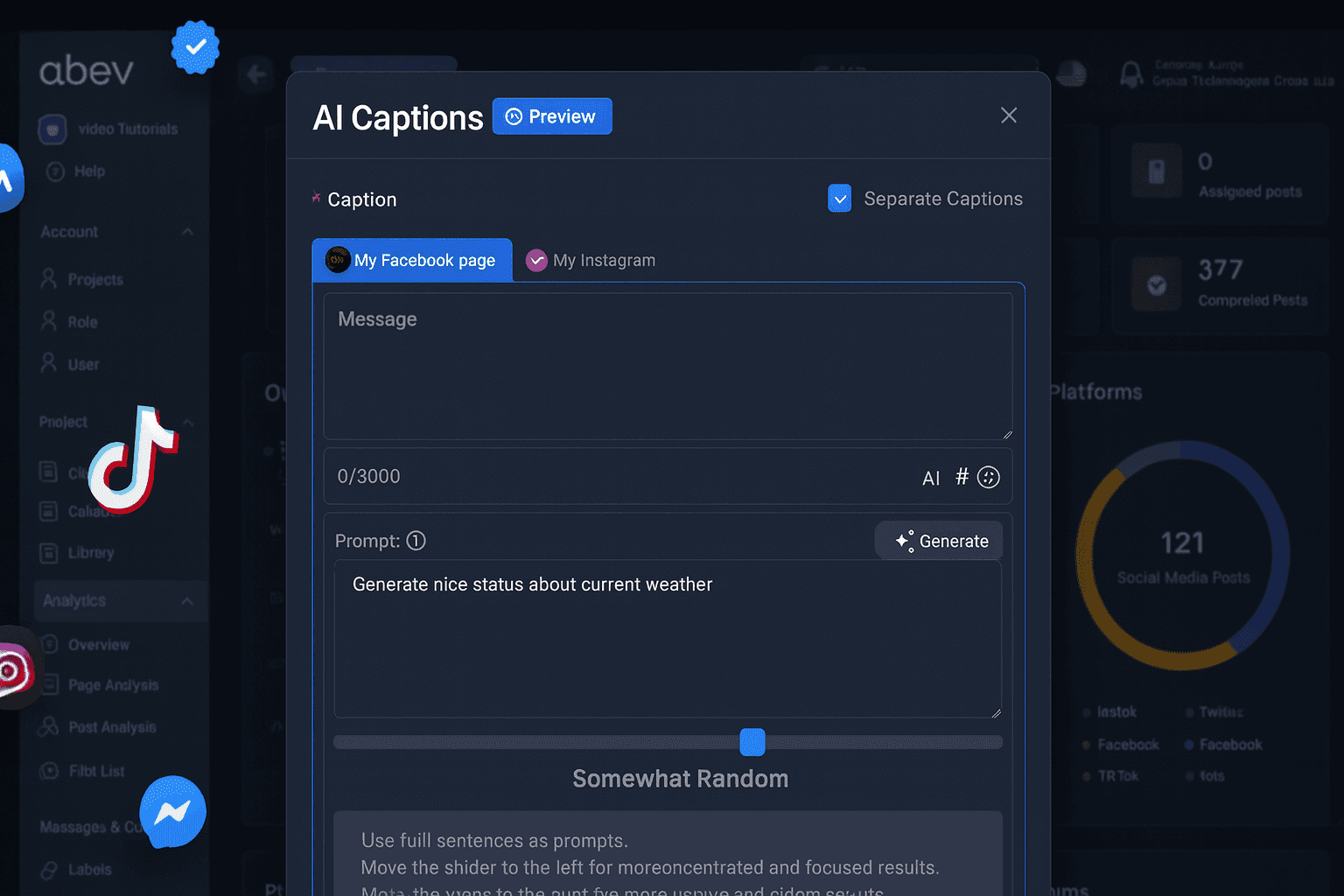Click the blue verified badge icon
This screenshot has height=896, width=1344.
(x=195, y=47)
